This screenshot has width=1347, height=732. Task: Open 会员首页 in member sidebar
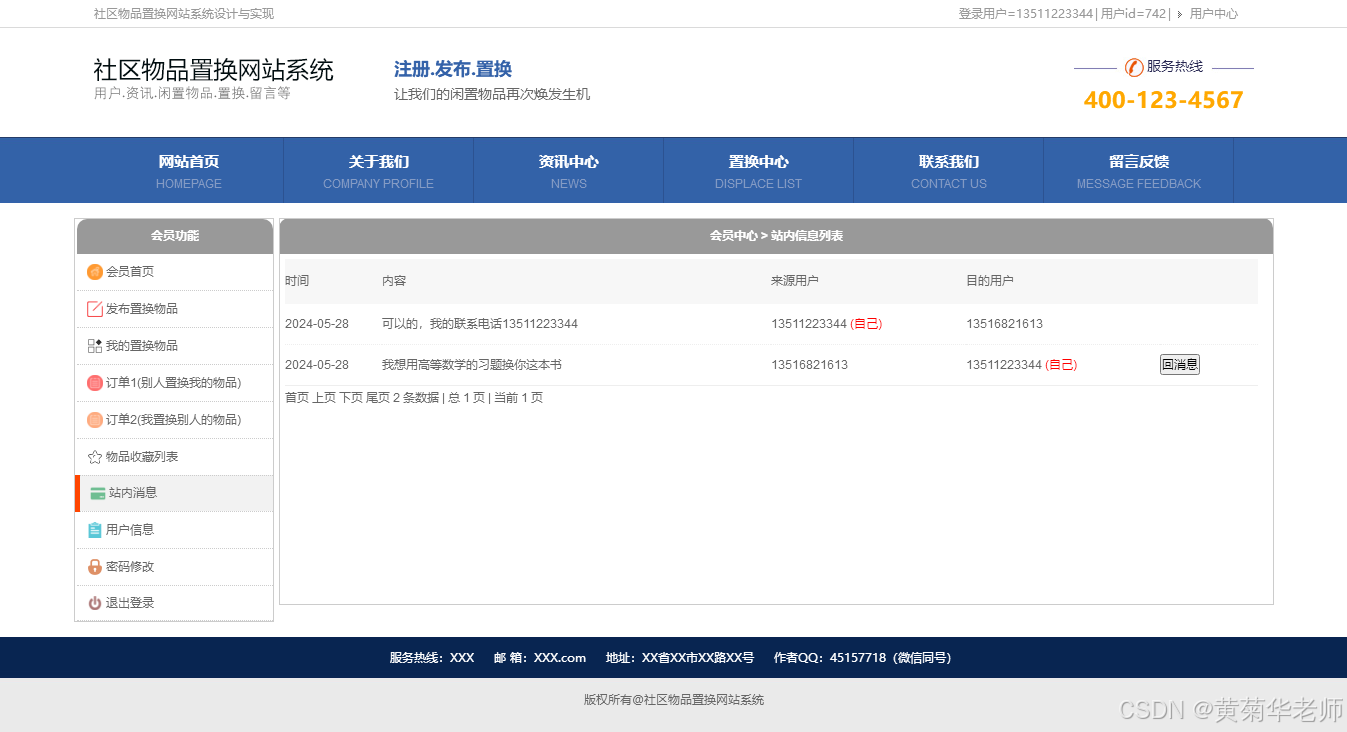[x=130, y=272]
